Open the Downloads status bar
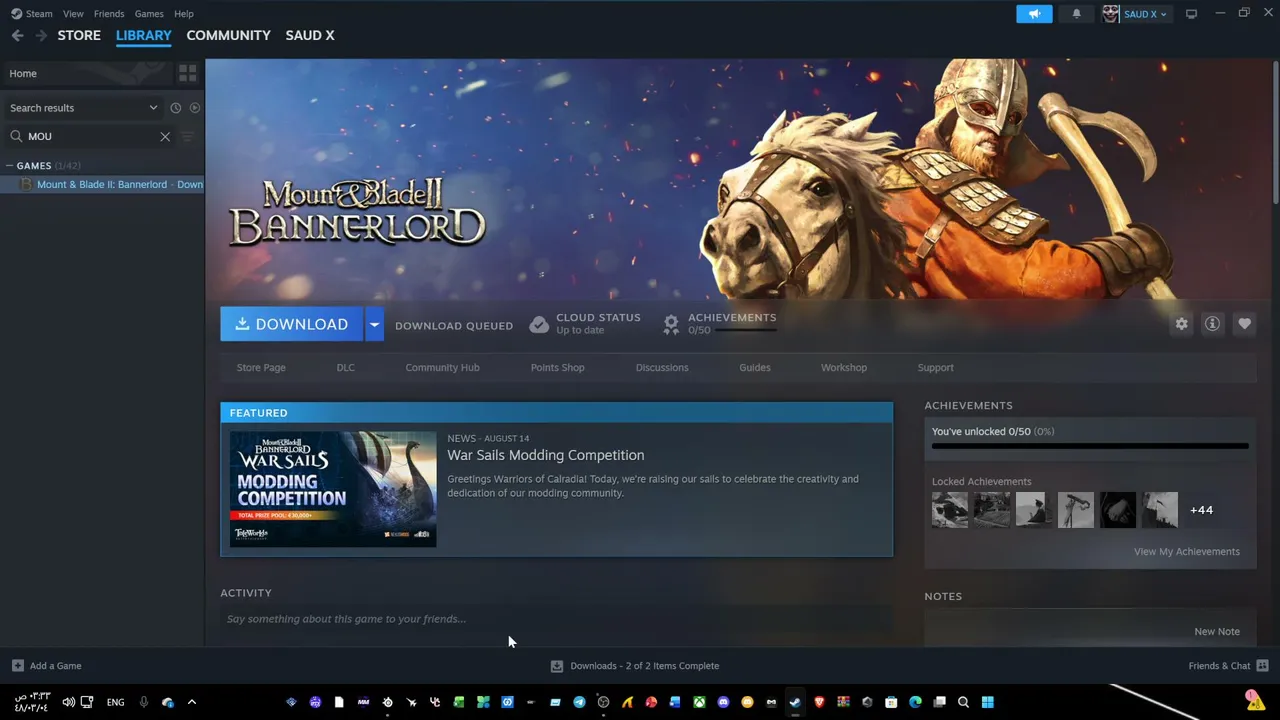This screenshot has height=720, width=1280. pos(635,666)
